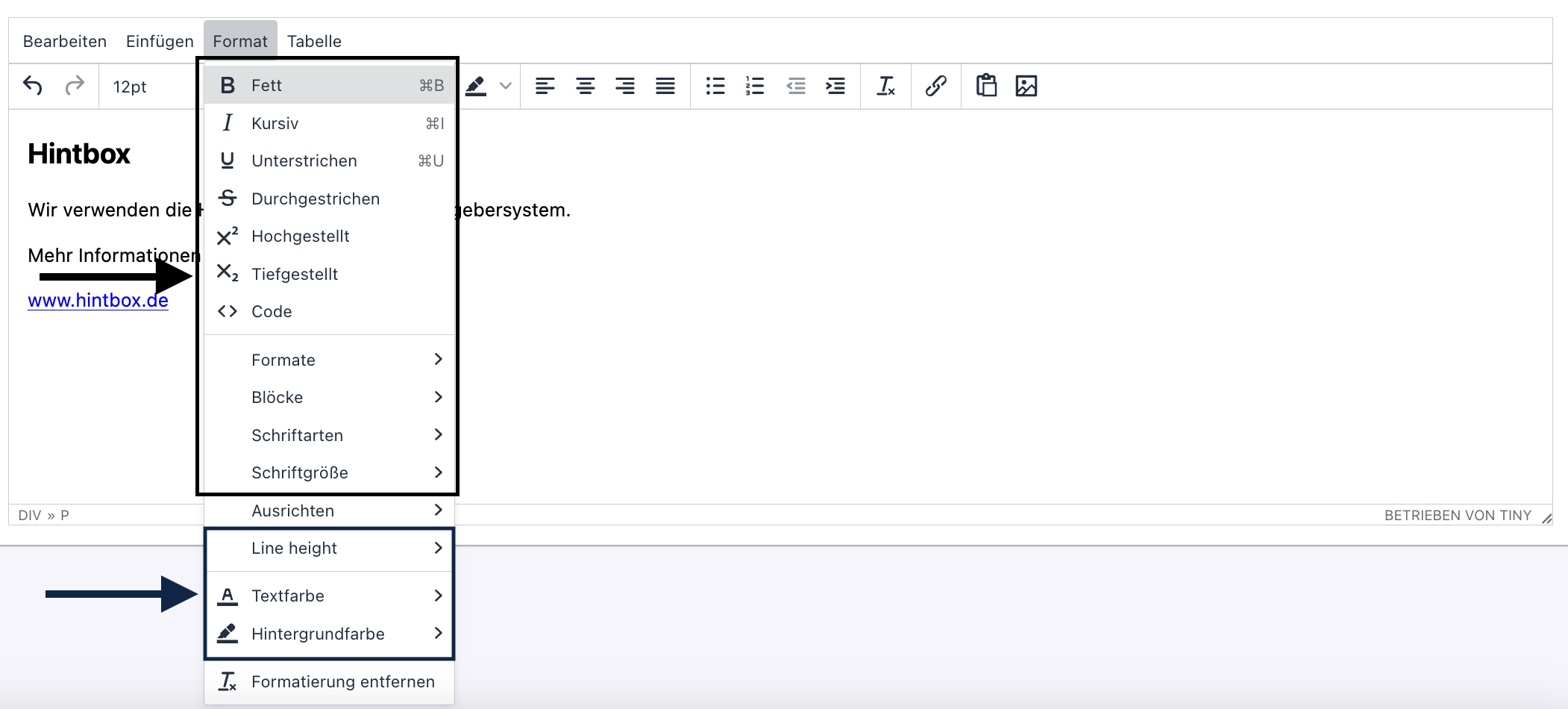The height and width of the screenshot is (709, 1568).
Task: Click the insert image icon
Action: tap(1026, 86)
